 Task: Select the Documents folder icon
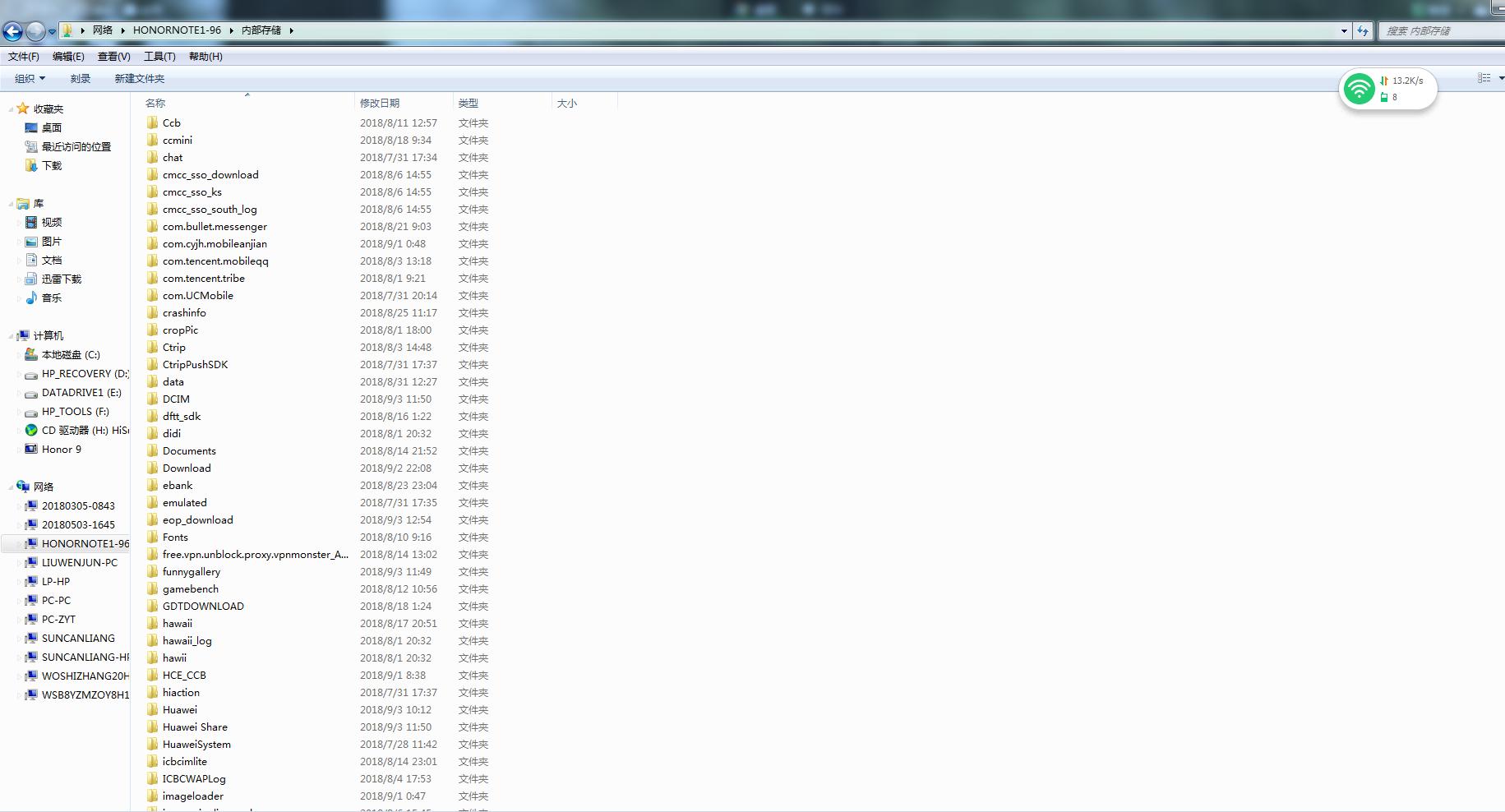click(152, 450)
